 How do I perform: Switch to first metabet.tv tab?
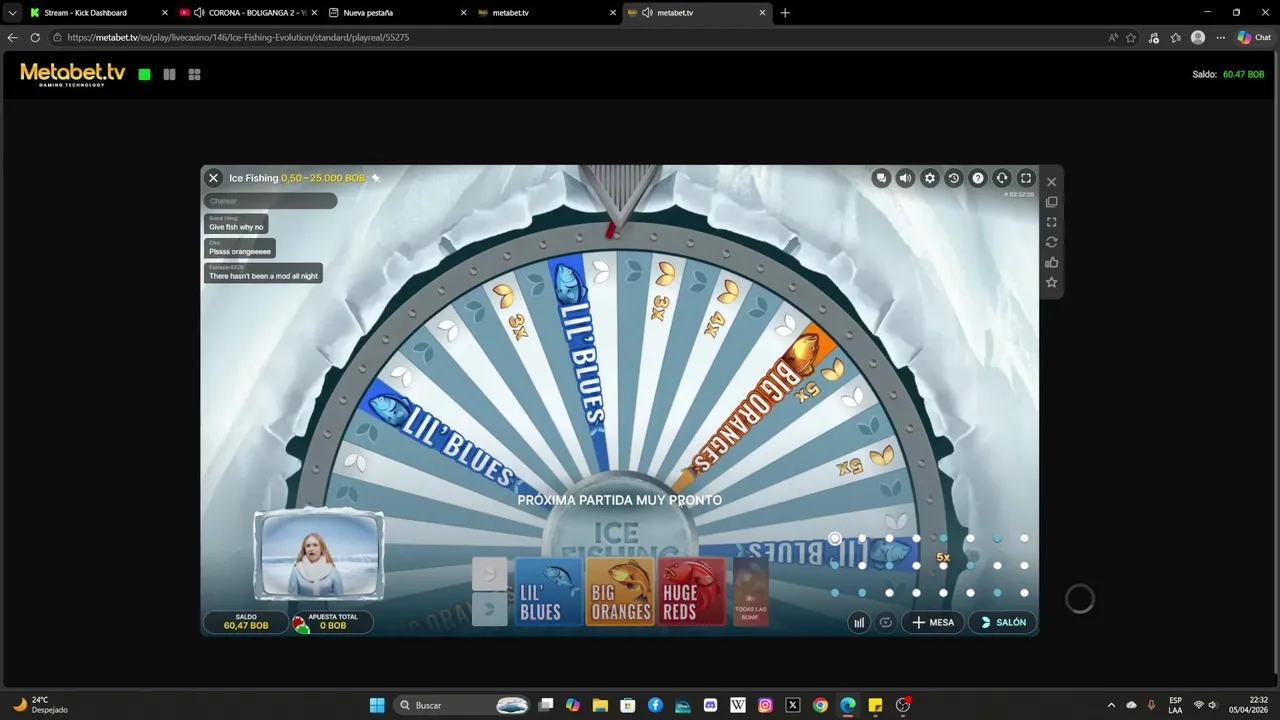pyautogui.click(x=547, y=13)
